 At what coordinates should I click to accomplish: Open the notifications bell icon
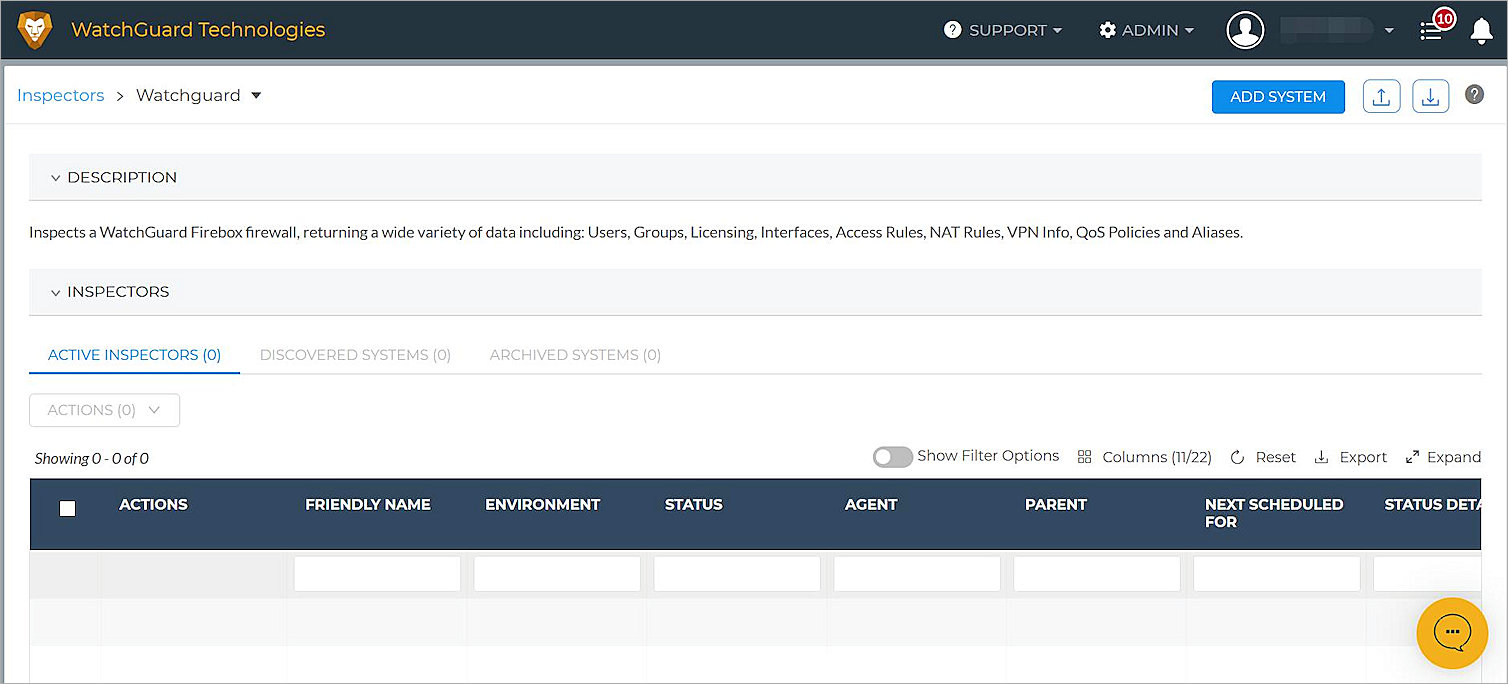pos(1481,31)
